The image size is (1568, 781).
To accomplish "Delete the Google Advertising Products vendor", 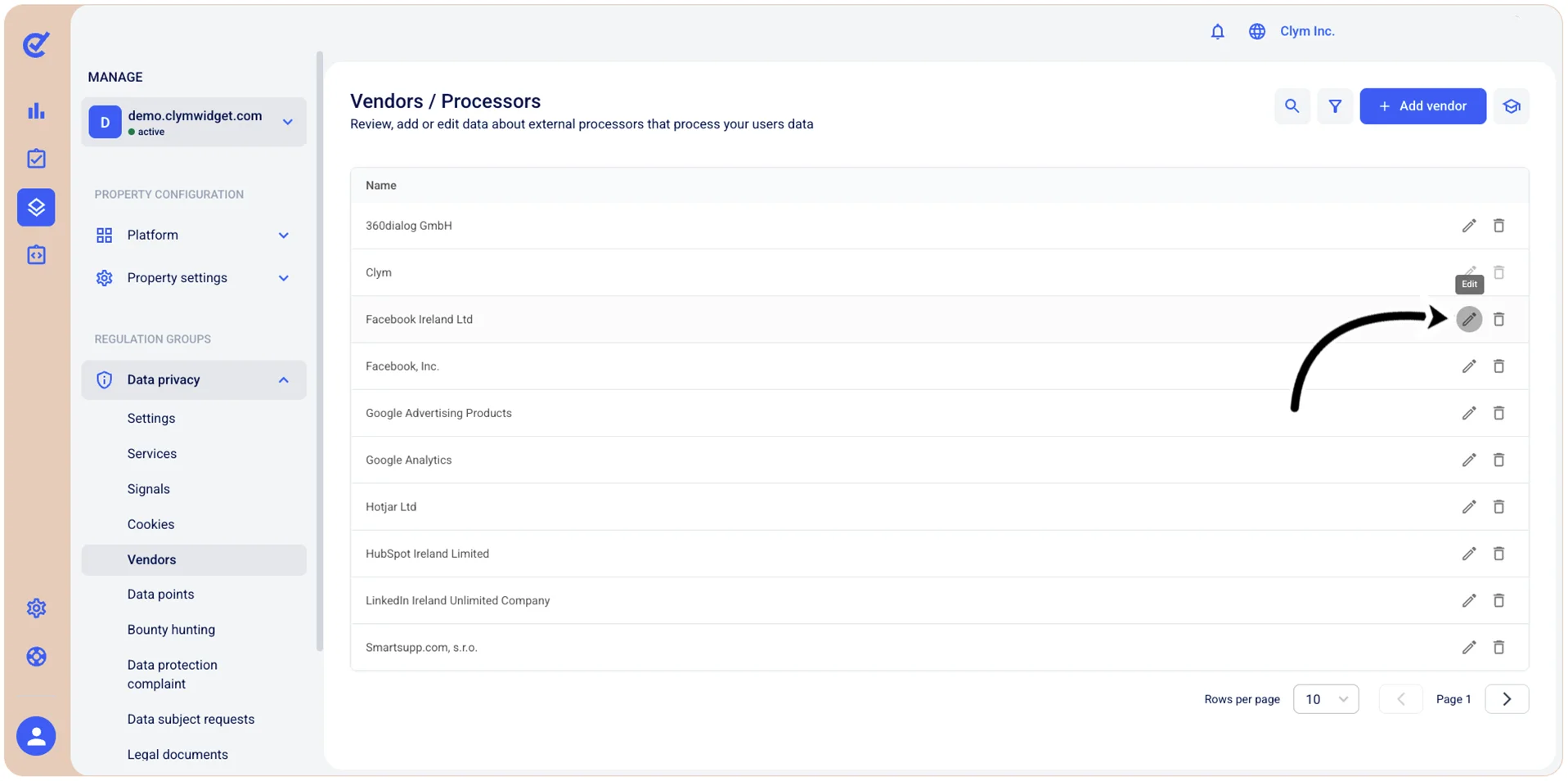I will point(1498,413).
